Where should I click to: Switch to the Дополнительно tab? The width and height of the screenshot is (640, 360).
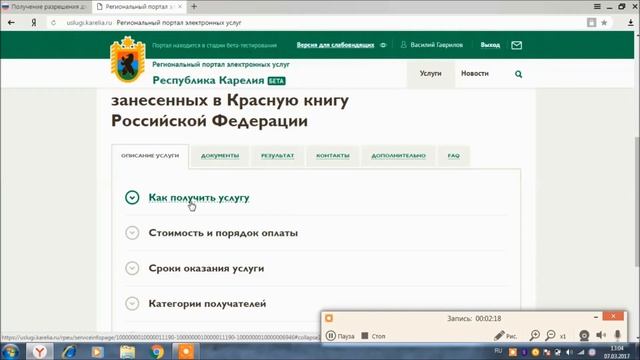398,156
